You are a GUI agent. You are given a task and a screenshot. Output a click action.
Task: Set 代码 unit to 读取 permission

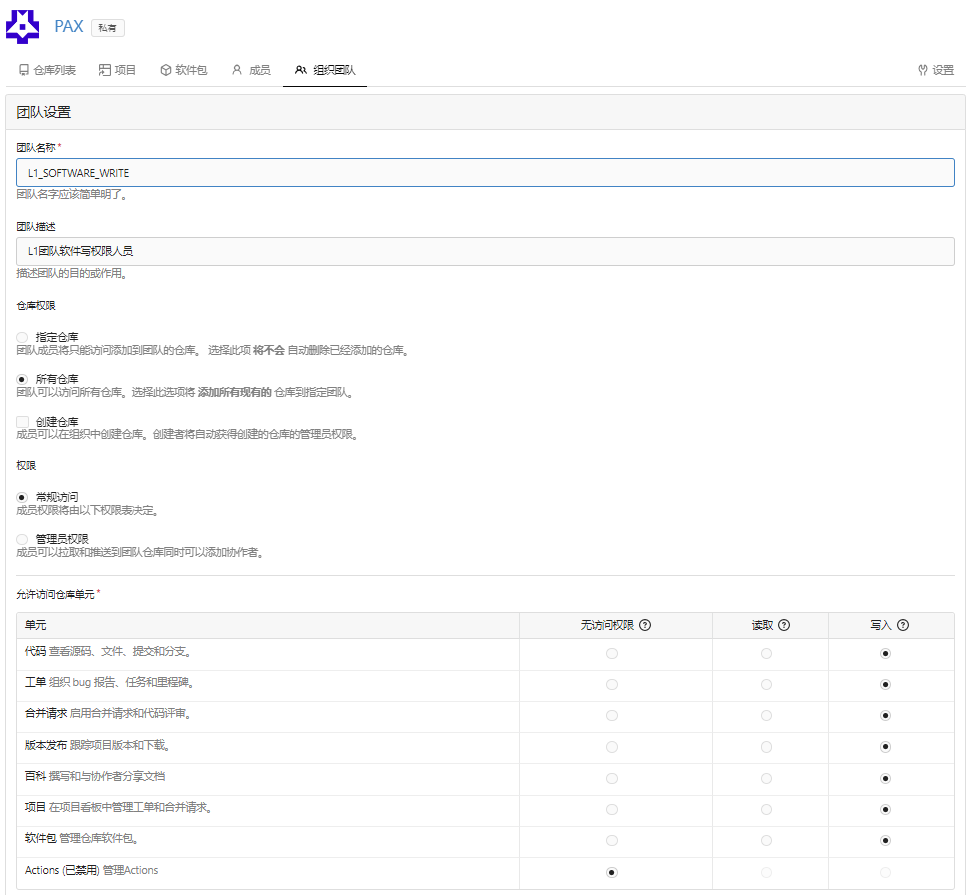pyautogui.click(x=766, y=653)
